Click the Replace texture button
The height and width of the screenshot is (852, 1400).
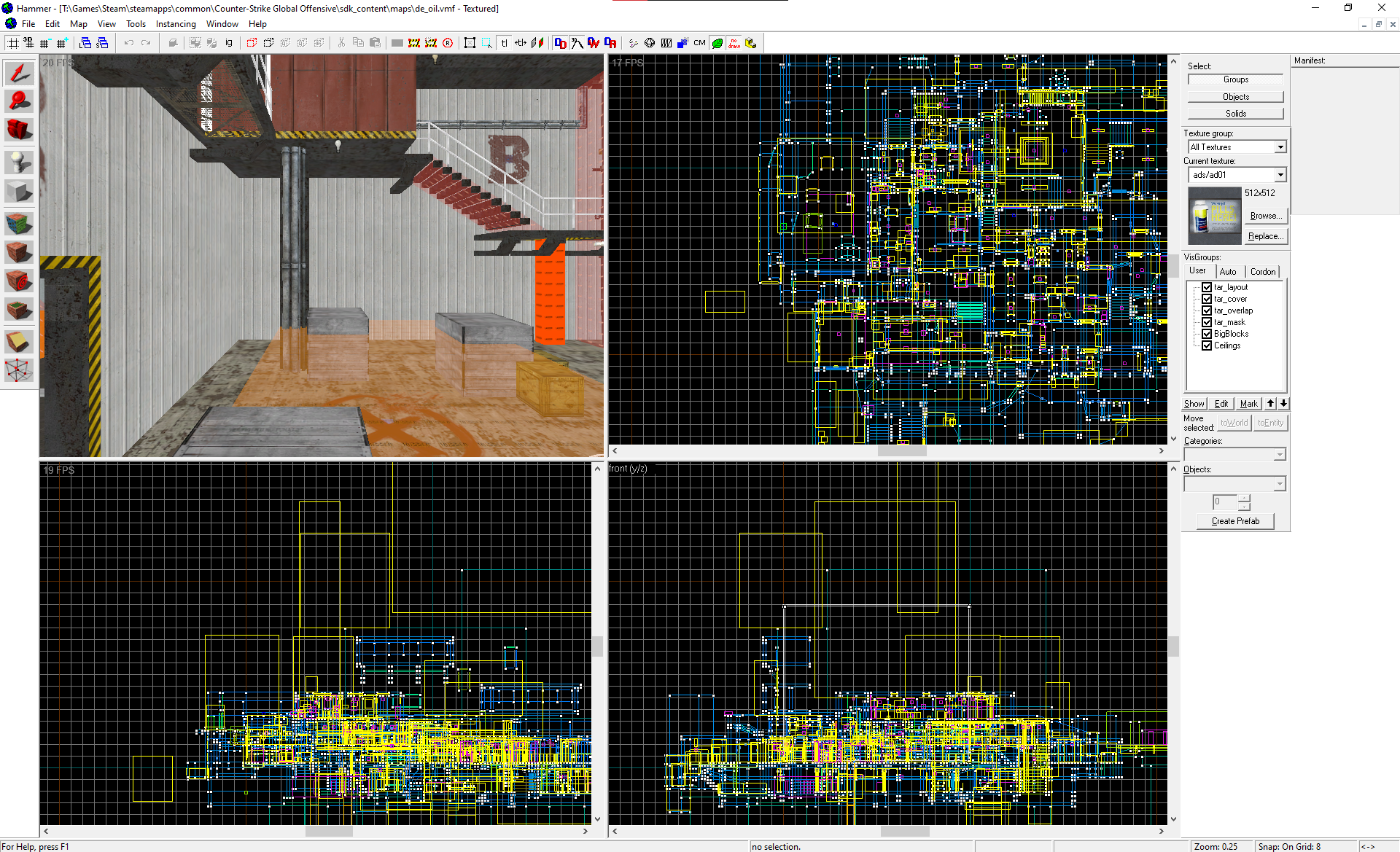pos(1265,236)
